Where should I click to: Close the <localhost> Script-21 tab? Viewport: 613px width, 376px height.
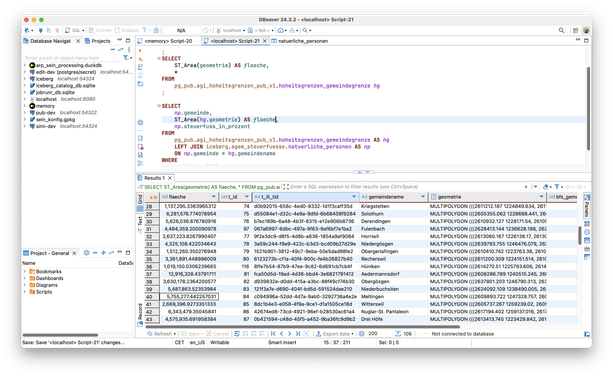[265, 41]
